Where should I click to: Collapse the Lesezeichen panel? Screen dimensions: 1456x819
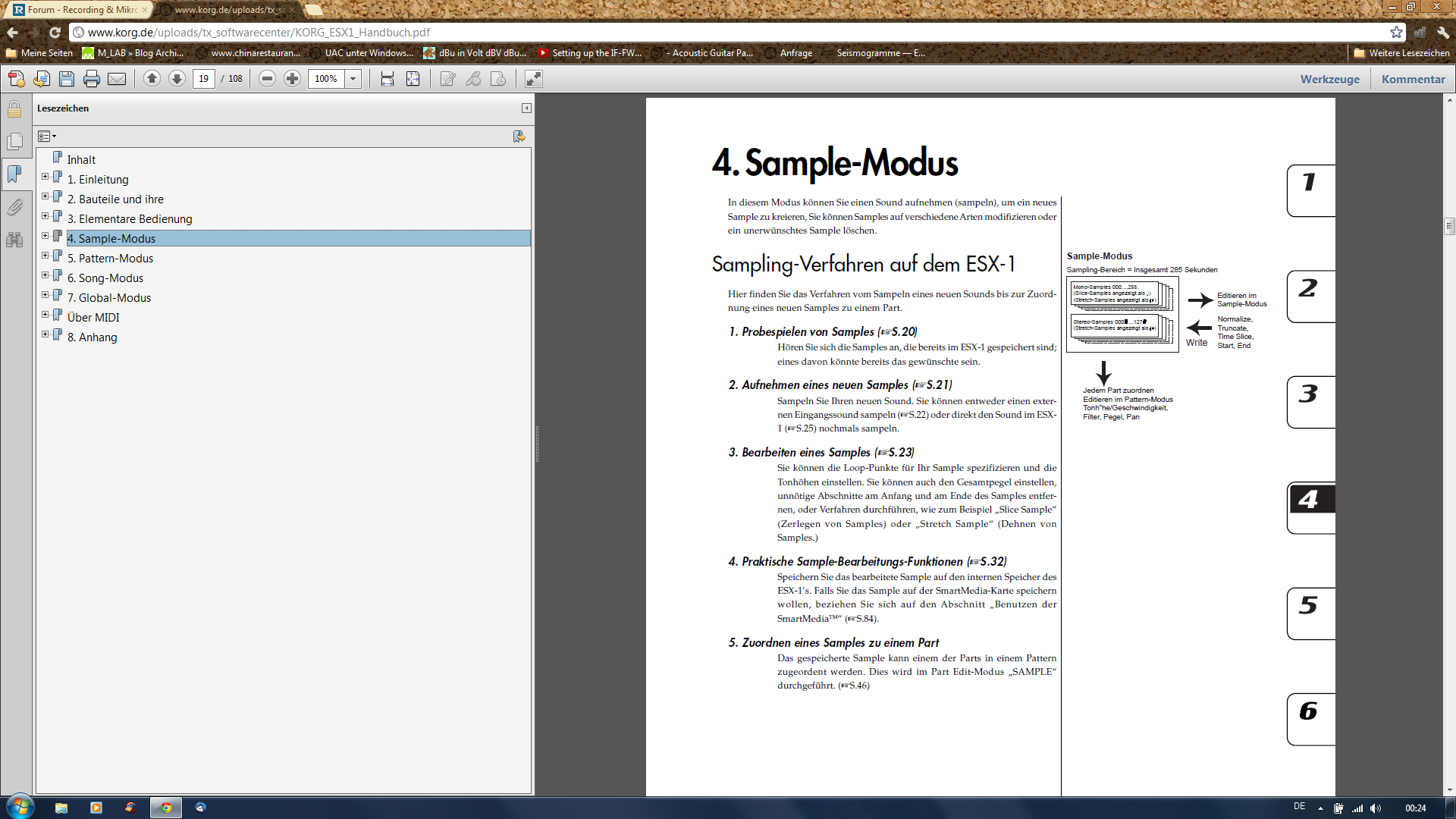526,108
